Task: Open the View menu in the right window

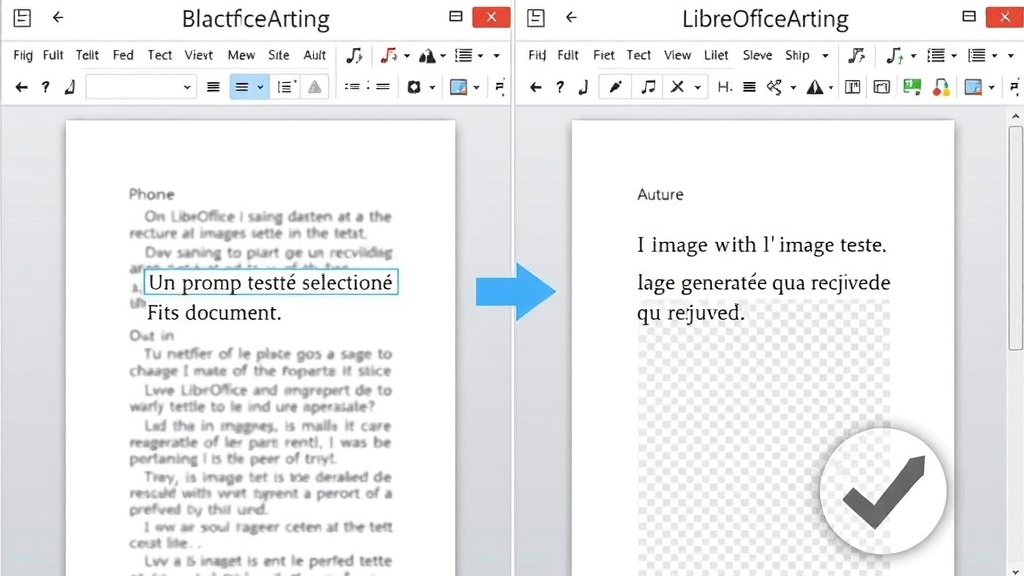Action: [x=676, y=55]
